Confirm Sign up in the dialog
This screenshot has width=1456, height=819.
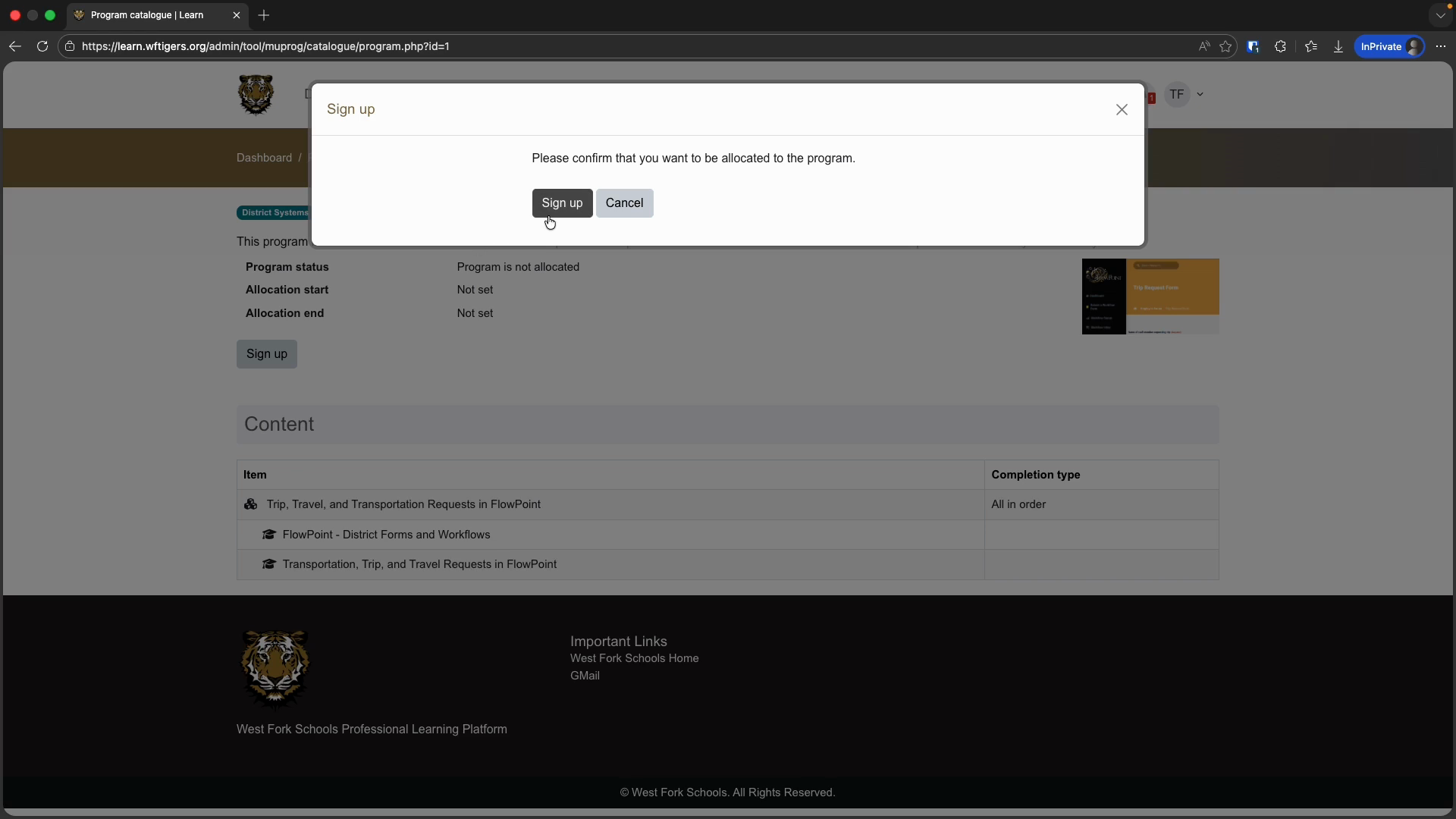562,203
